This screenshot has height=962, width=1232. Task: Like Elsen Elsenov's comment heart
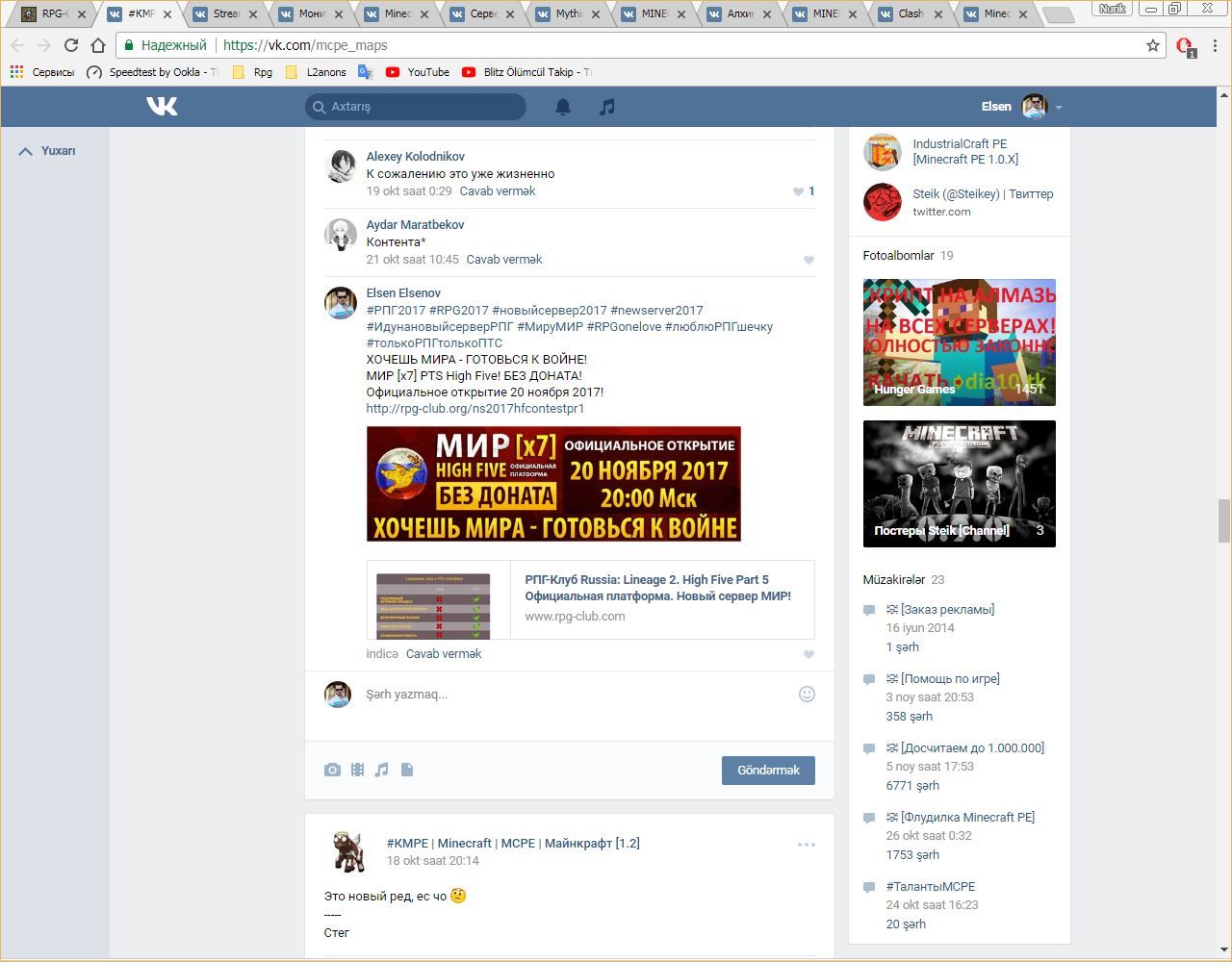click(808, 654)
